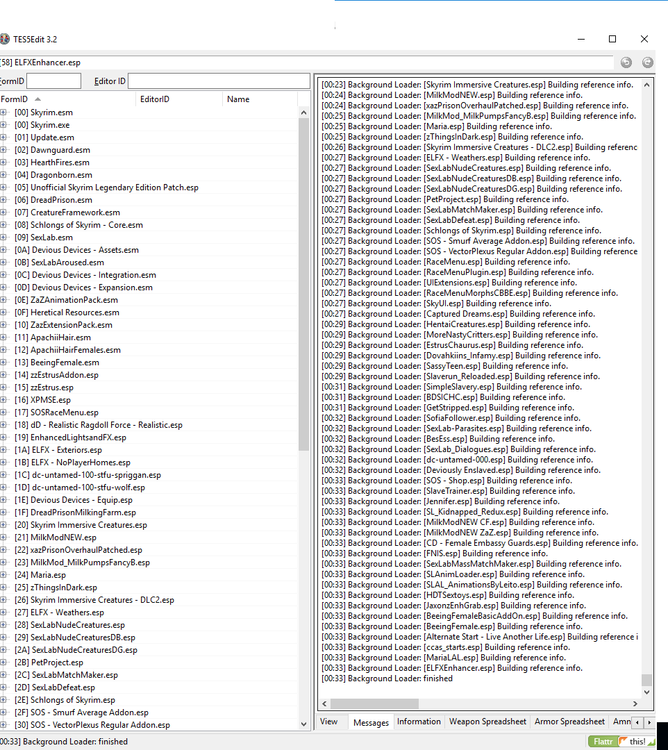Minimize the TES5Edit window
Screen dimensions: 668x750
(x=581, y=39)
